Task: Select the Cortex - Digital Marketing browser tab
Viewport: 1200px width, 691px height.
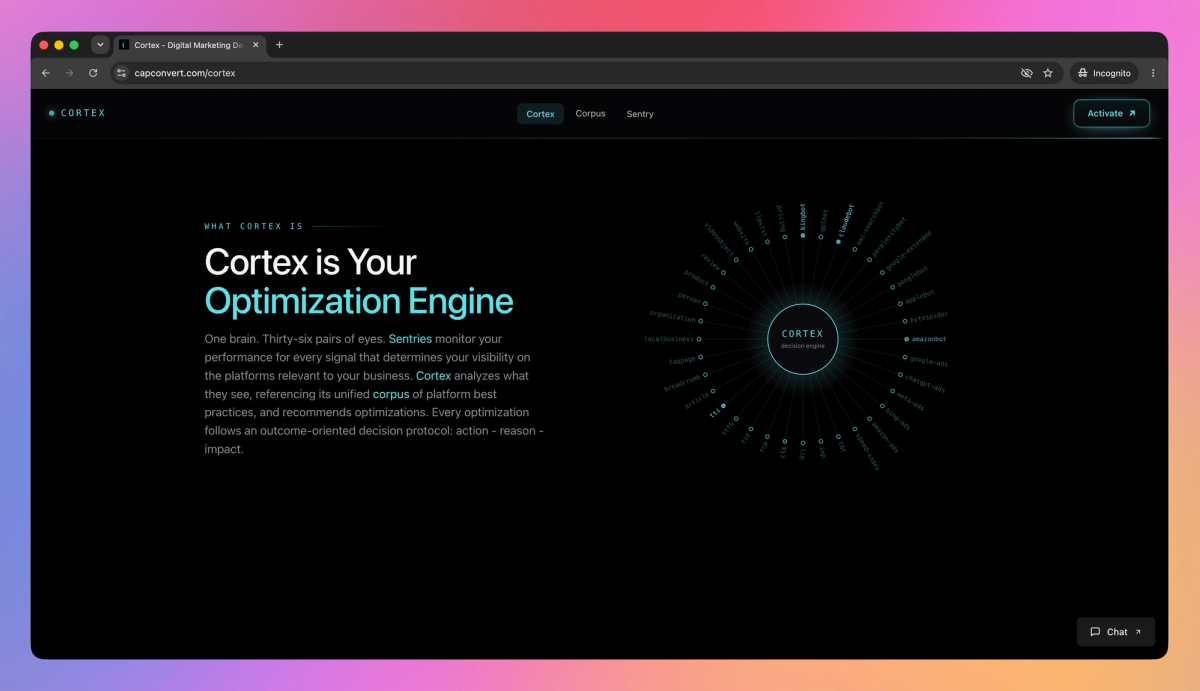Action: tap(189, 45)
